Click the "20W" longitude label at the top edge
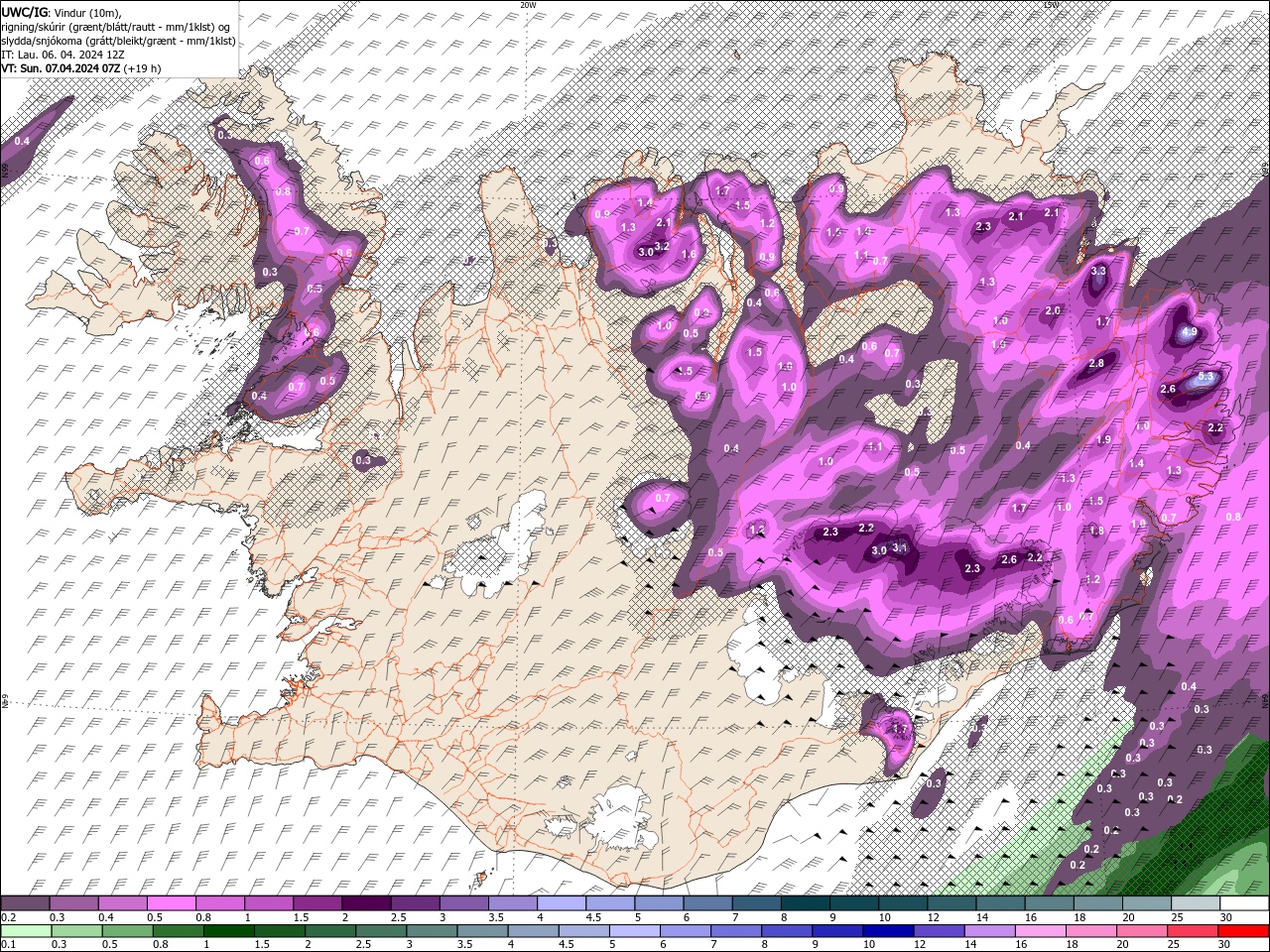Image resolution: width=1270 pixels, height=952 pixels. click(x=528, y=4)
